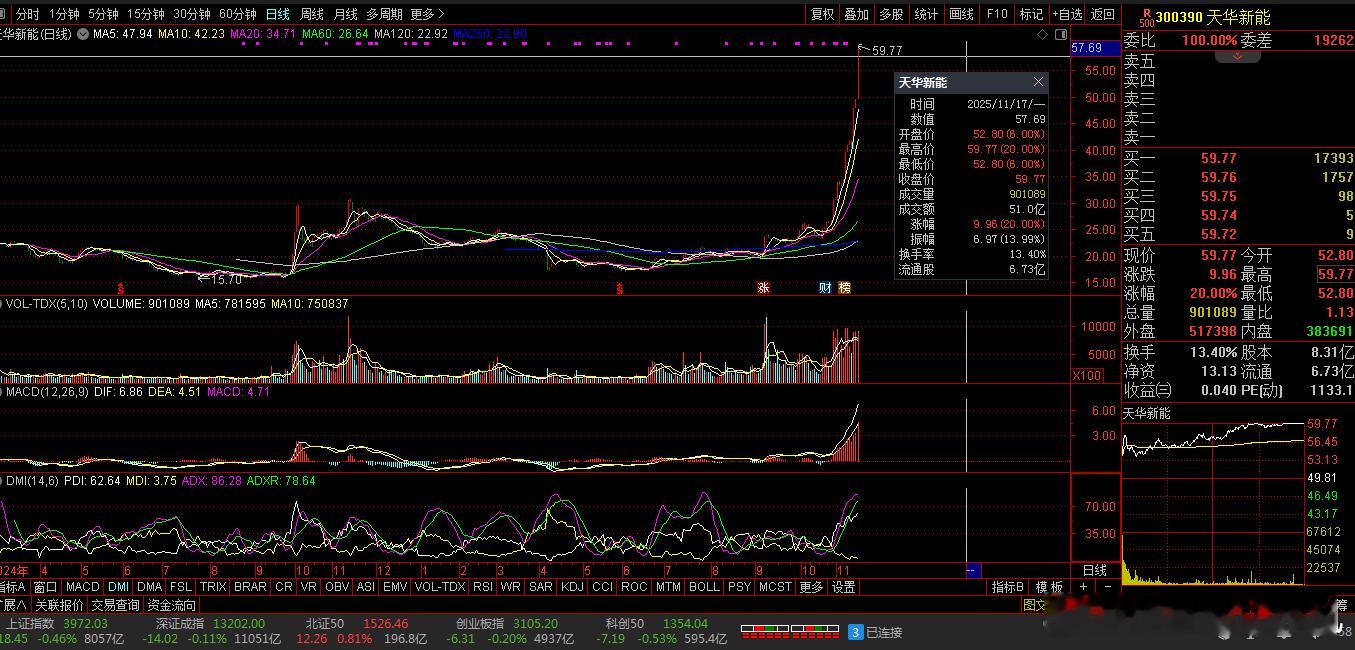Select the BRAR indicator tab

tap(250, 587)
